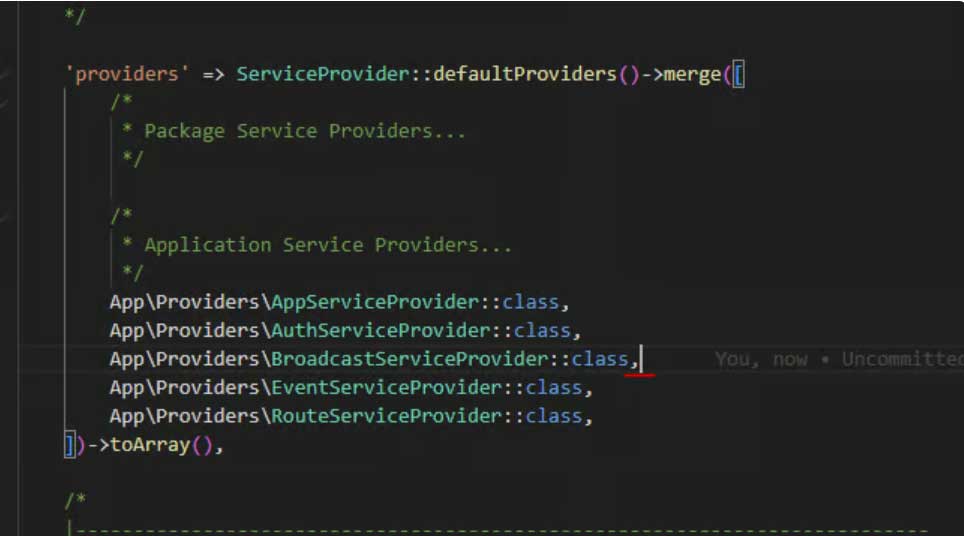The width and height of the screenshot is (964, 536).
Task: Click the class keyword on the EventServiceProvider line
Action: (554, 387)
